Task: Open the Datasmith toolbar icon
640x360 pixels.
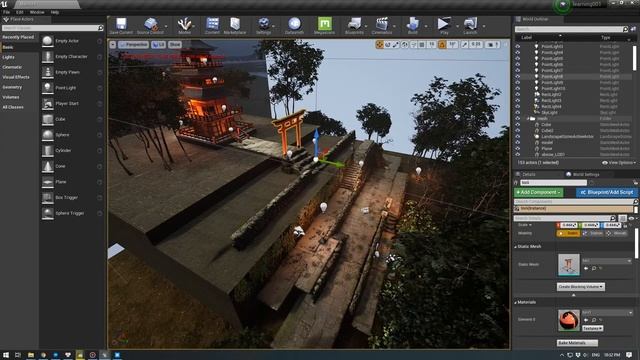Action: pos(294,24)
